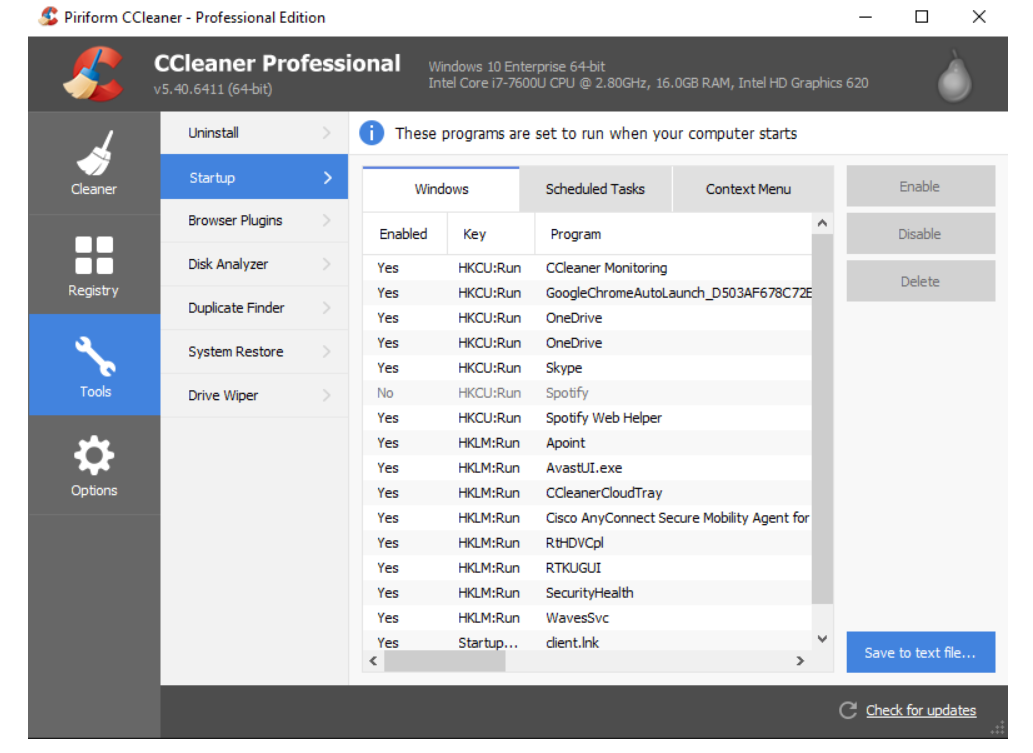The width and height of the screenshot is (1033, 753).
Task: Click the Delete button
Action: (x=920, y=281)
